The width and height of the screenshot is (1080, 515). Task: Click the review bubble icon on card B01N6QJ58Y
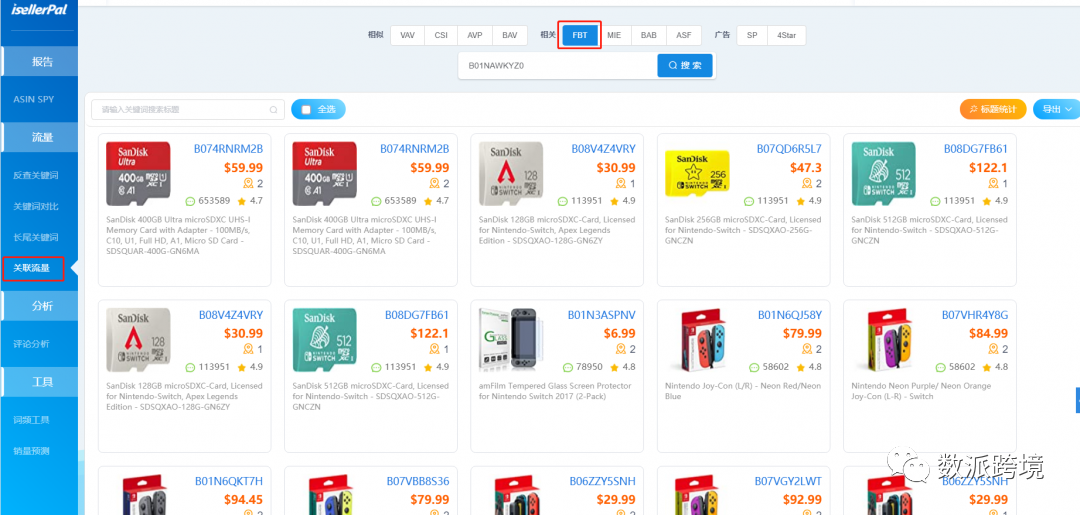coord(754,367)
